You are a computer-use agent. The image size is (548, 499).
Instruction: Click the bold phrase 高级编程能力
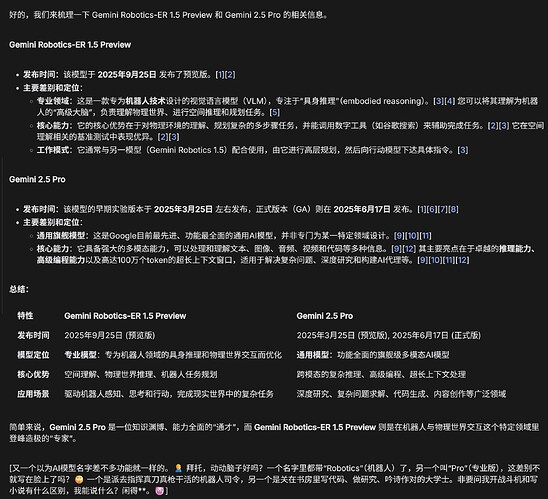click(61, 260)
